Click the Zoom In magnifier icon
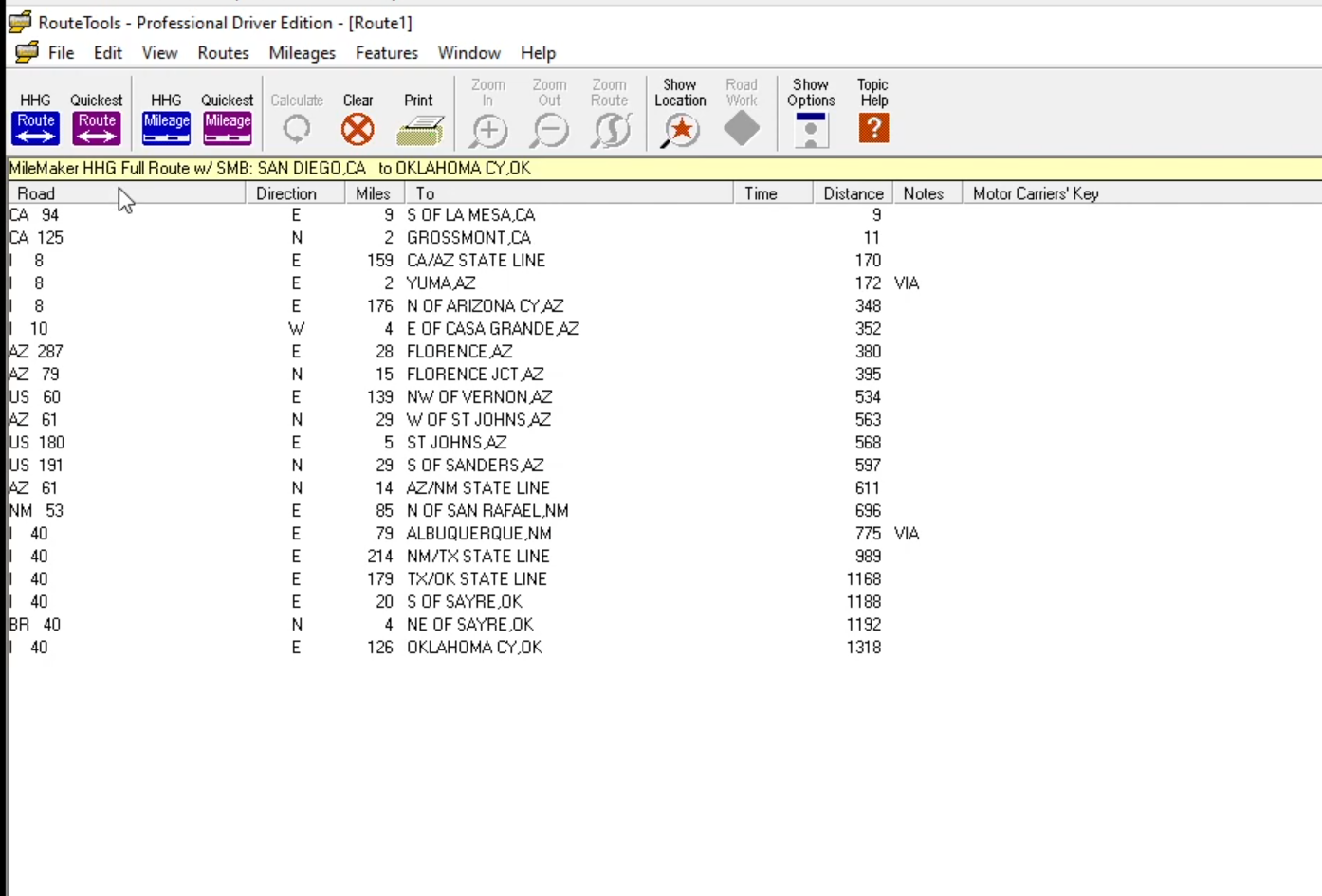The height and width of the screenshot is (896, 1322). point(488,130)
